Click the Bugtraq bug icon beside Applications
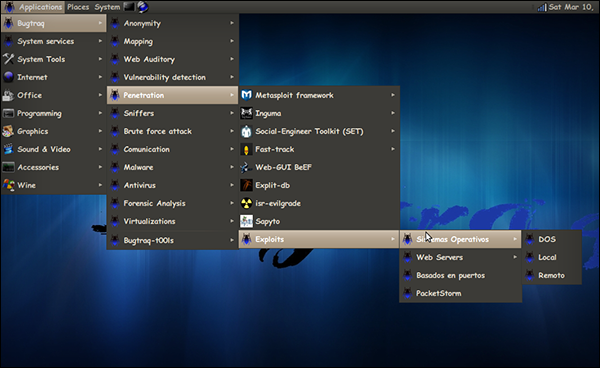600x368 pixels. point(10,7)
